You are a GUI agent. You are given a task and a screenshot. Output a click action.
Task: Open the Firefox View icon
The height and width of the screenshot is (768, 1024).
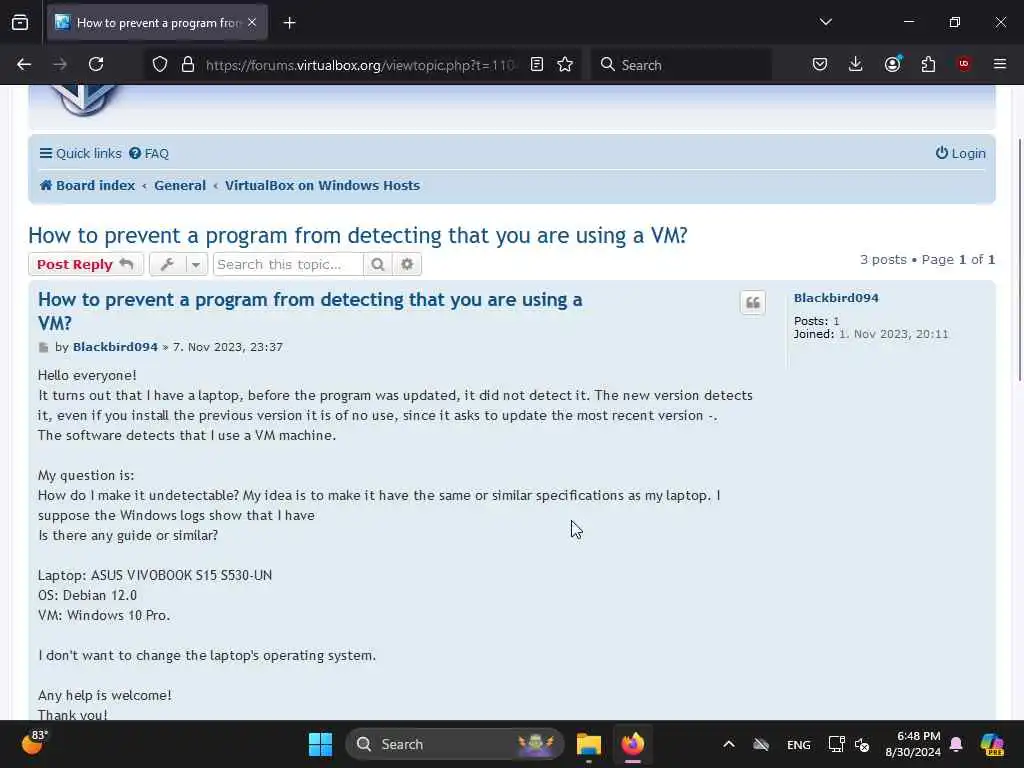[20, 23]
